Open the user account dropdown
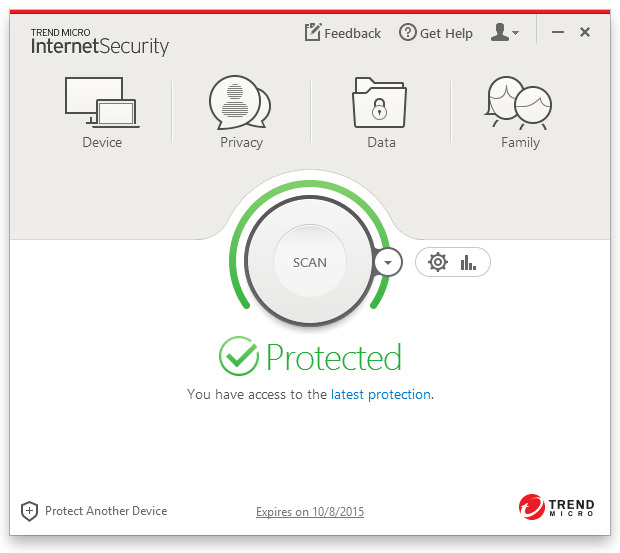This screenshot has width=620, height=553. coord(504,33)
